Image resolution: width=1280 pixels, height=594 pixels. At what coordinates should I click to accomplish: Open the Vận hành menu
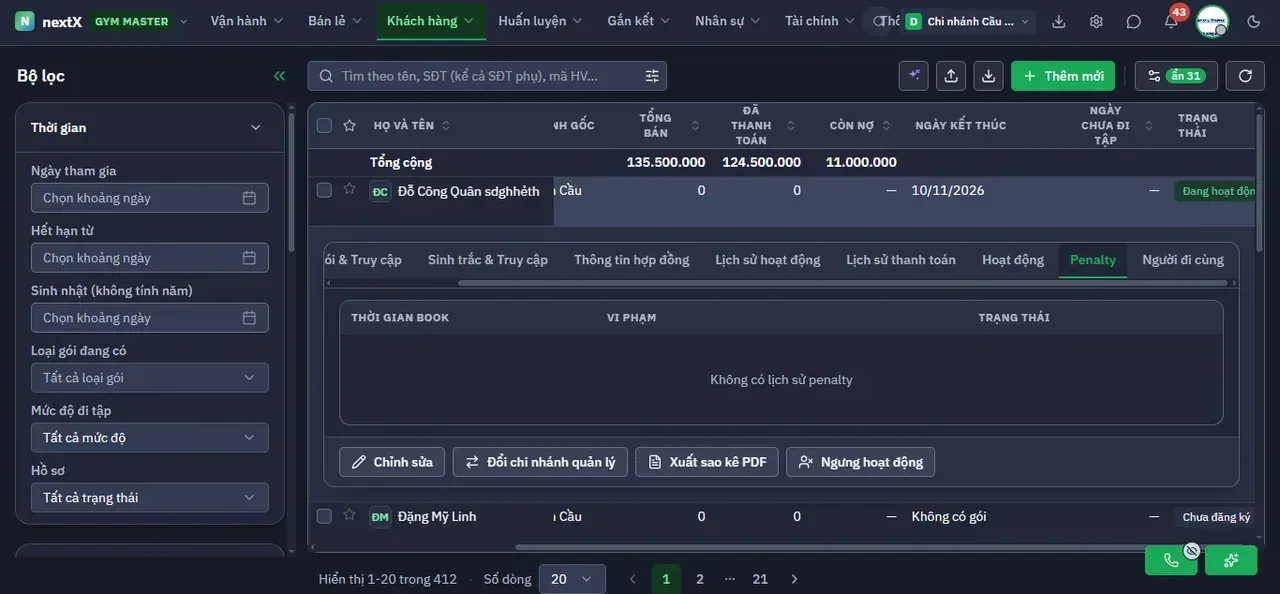coord(247,21)
